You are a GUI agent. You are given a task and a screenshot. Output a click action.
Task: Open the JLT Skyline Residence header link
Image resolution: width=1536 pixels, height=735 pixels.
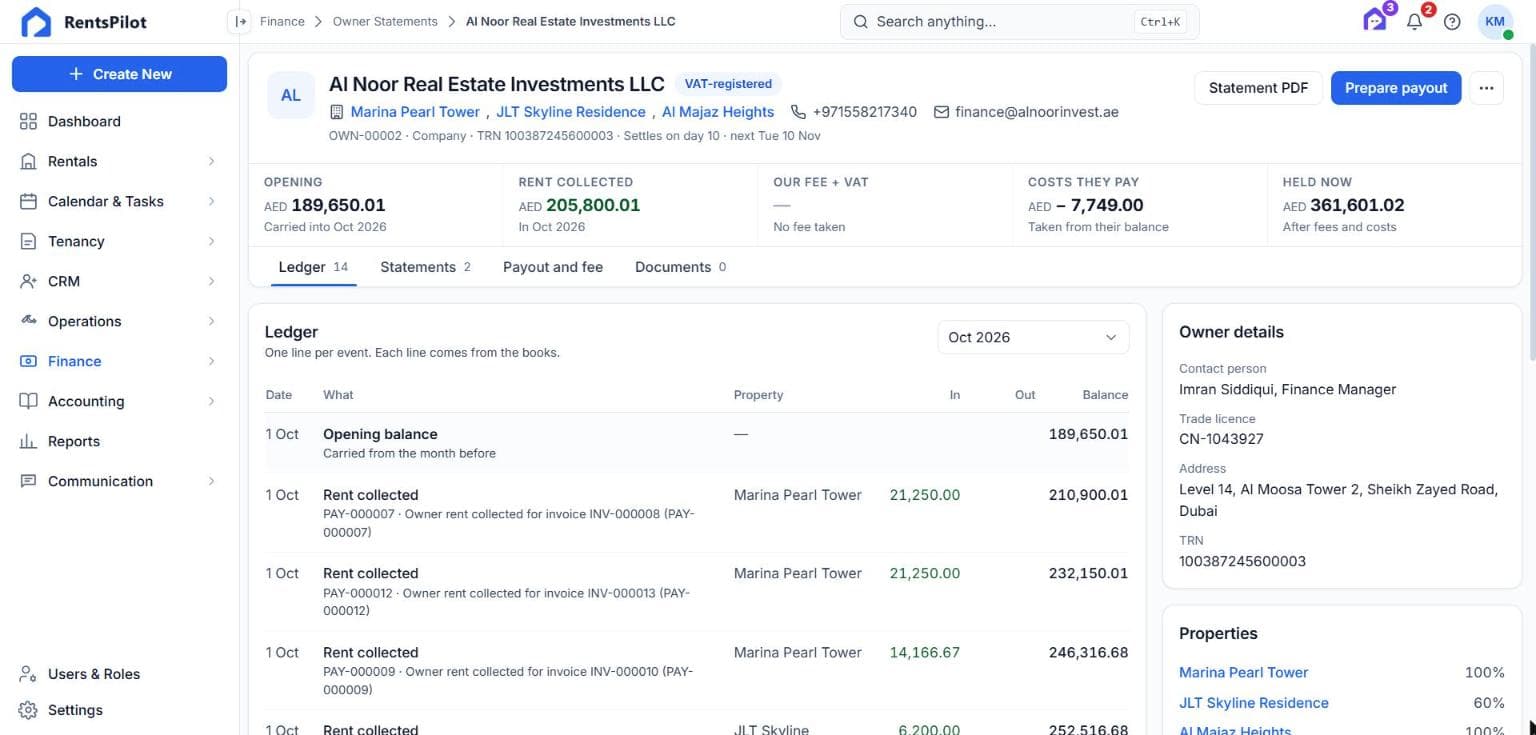coord(571,112)
